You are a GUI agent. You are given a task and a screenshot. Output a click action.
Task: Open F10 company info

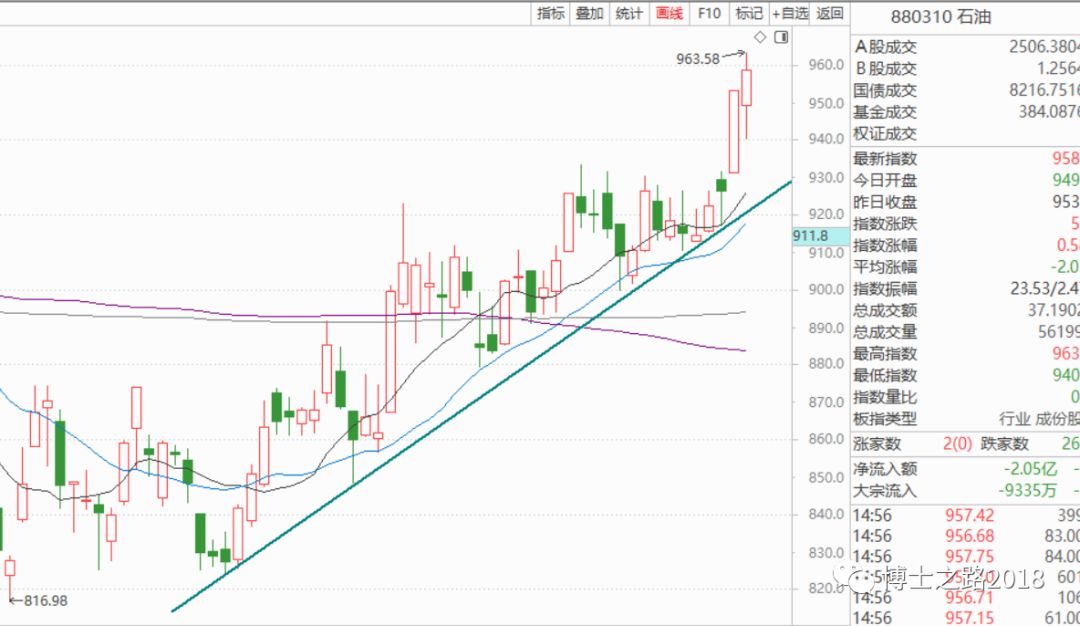(709, 13)
